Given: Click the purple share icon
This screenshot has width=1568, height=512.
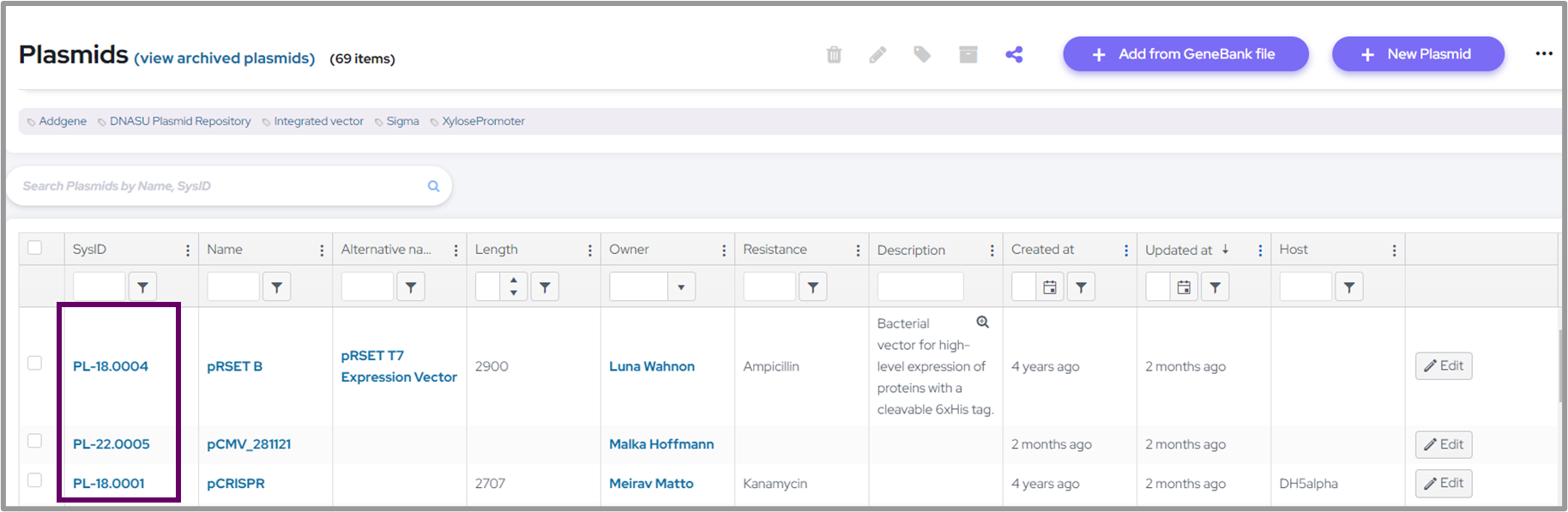Looking at the screenshot, I should (1014, 55).
